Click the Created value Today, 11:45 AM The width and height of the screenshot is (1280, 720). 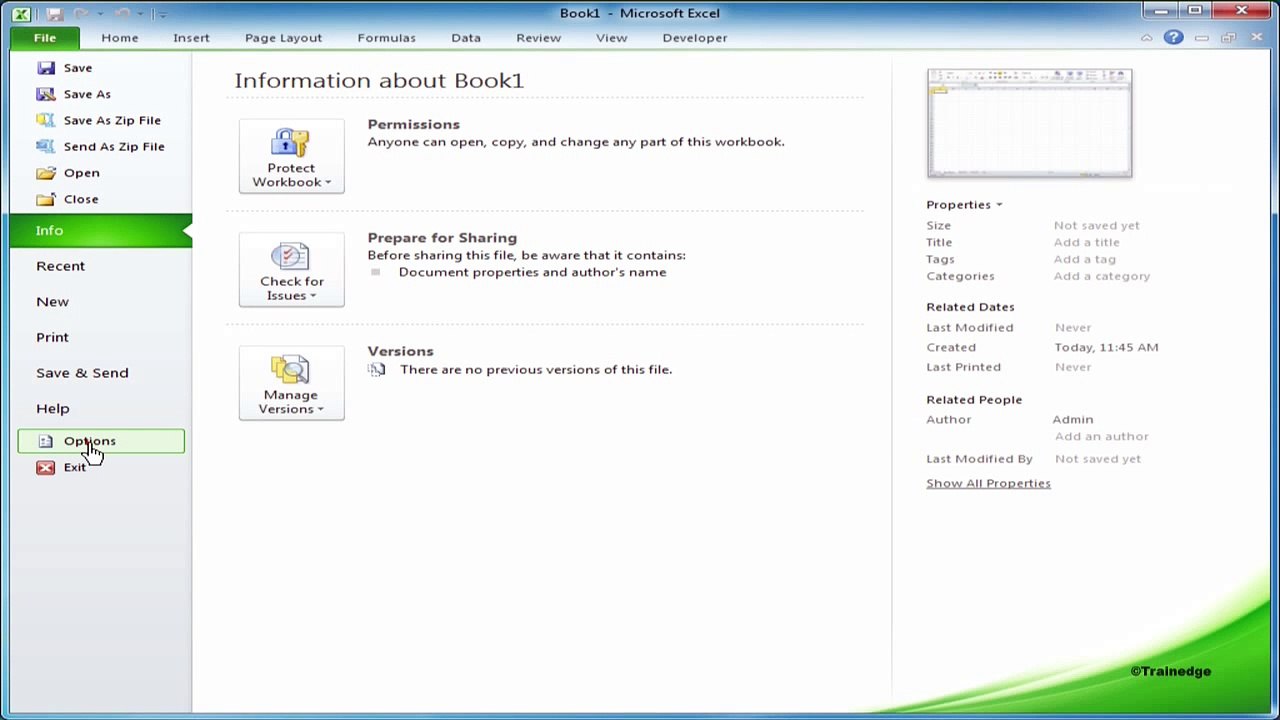click(x=1106, y=347)
